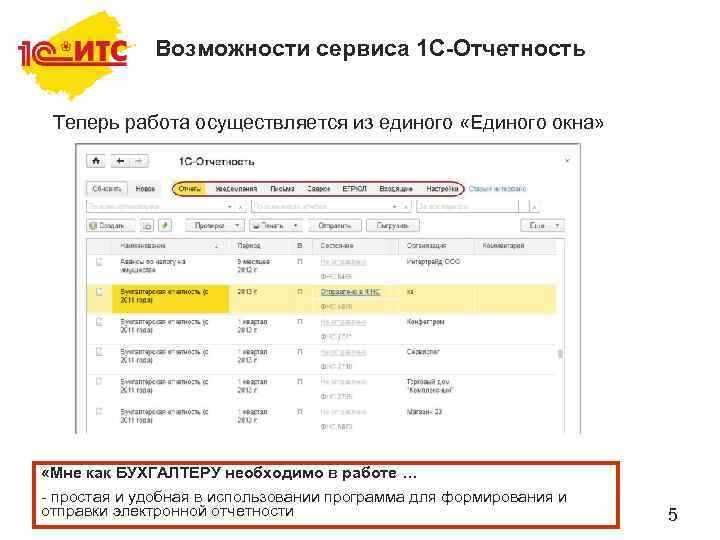Click the document icon of the highlighted 2013 row
Viewport: 720px width, 540px height.
pos(99,292)
